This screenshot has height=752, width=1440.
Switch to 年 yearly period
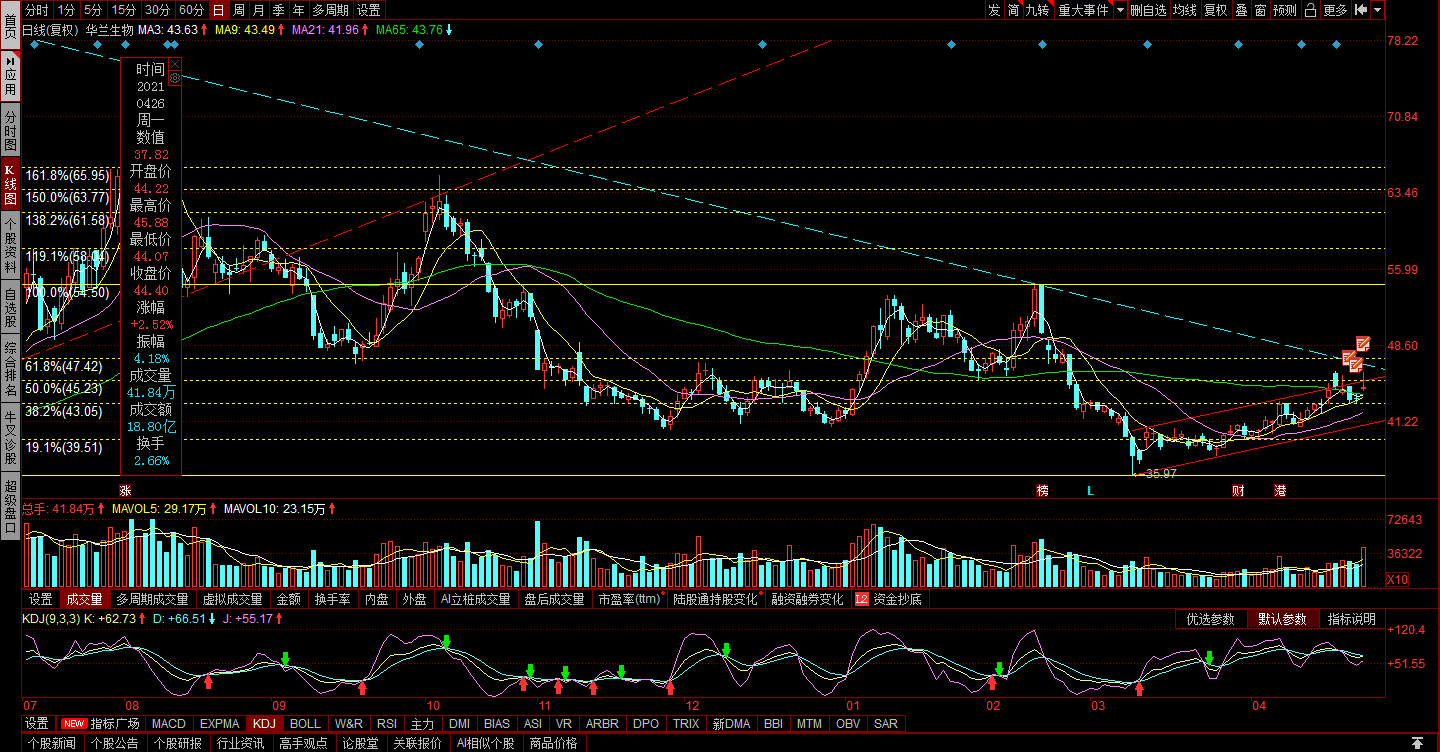[298, 10]
